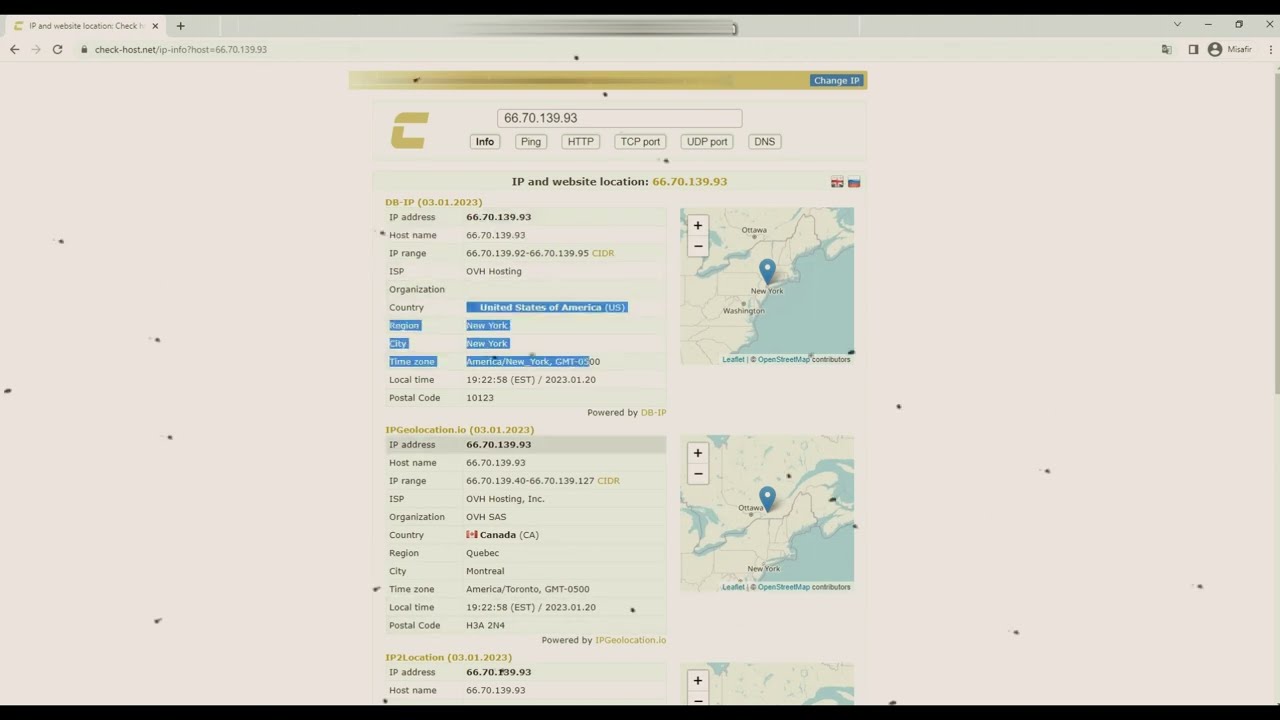Click highlighted United States of America value
This screenshot has width=1280, height=720.
click(547, 307)
